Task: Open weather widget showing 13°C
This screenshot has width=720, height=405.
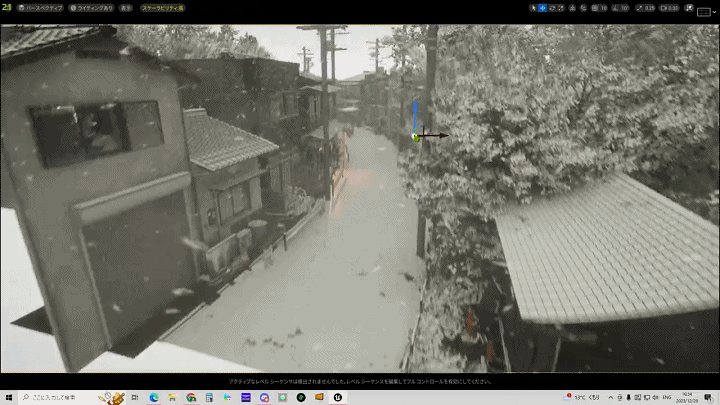Action: [581, 397]
